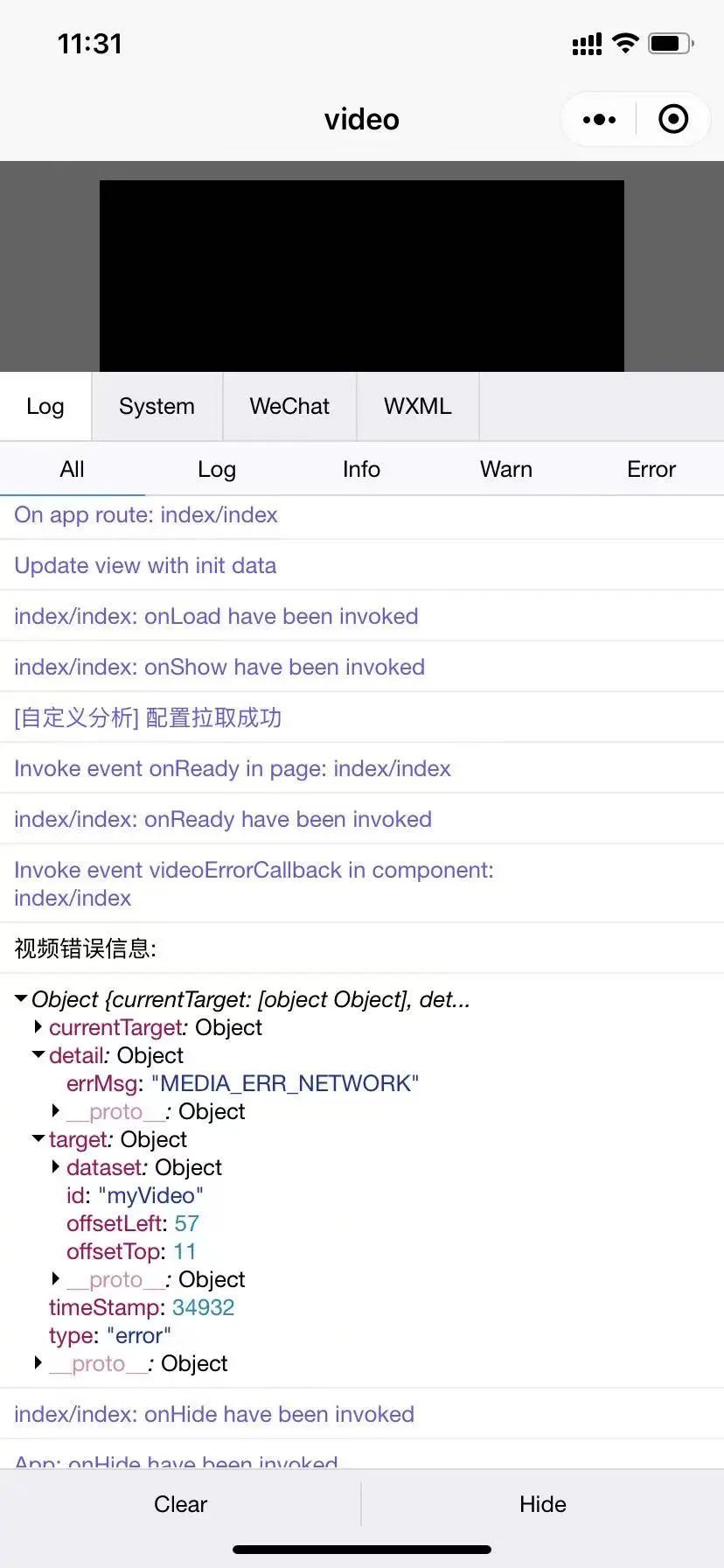Expand __proto__ under detail errMsg

pos(55,1110)
